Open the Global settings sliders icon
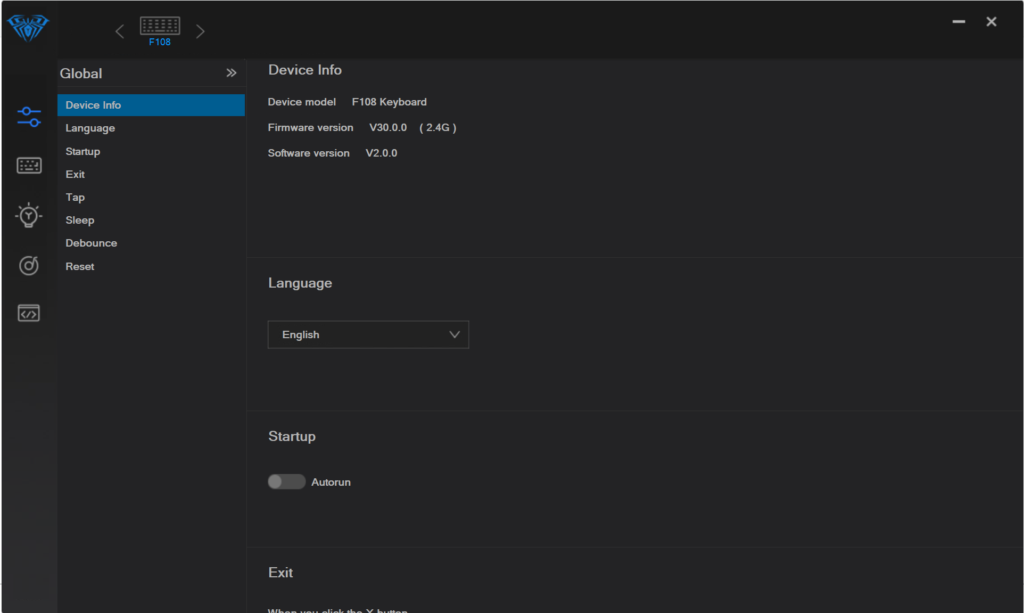Screen dimensions: 1024x613 [29, 117]
